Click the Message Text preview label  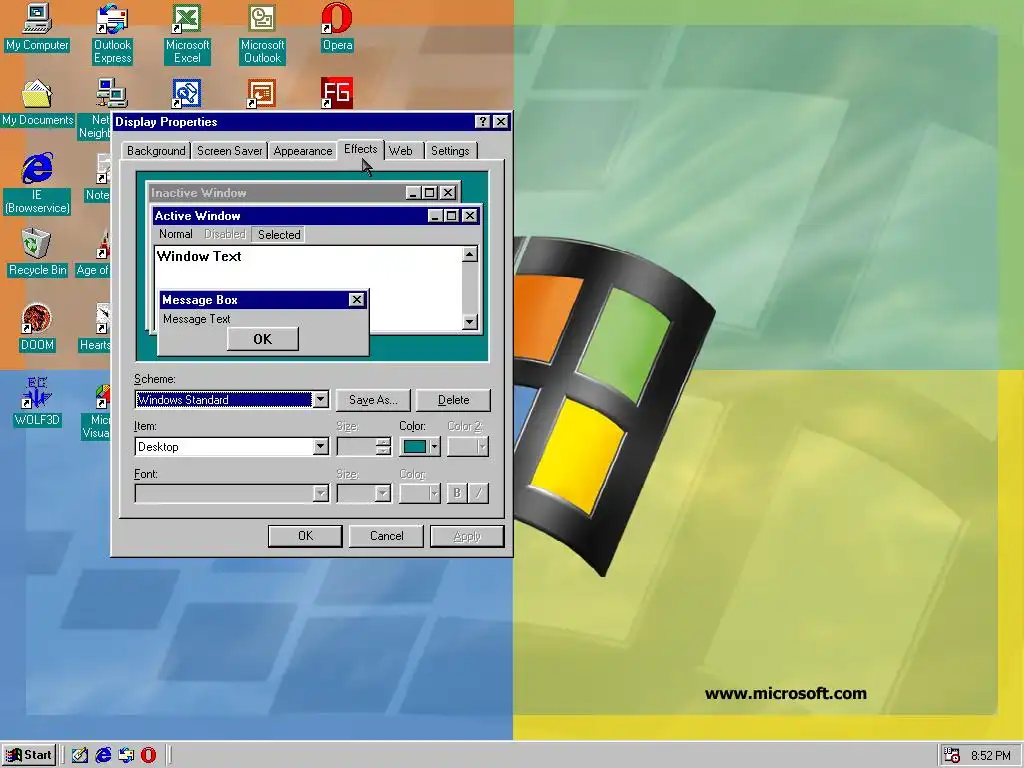point(197,319)
